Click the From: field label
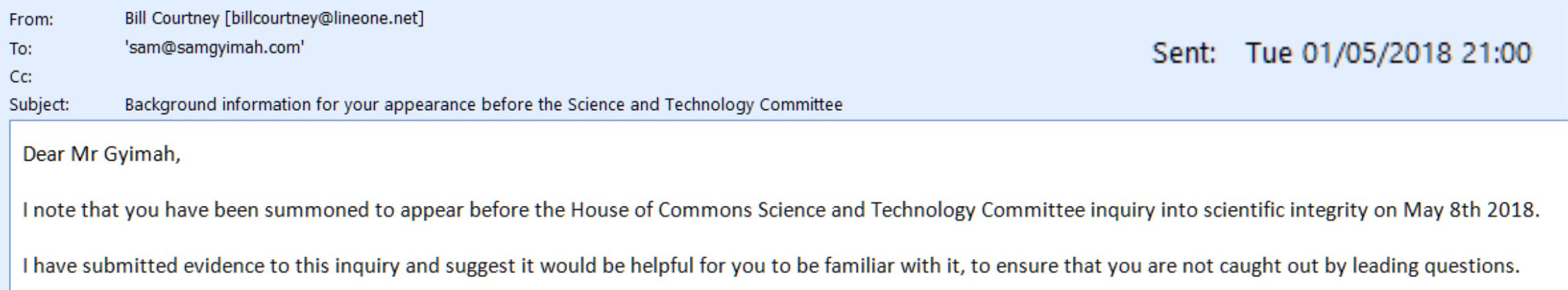The width and height of the screenshot is (1568, 290). tap(31, 20)
